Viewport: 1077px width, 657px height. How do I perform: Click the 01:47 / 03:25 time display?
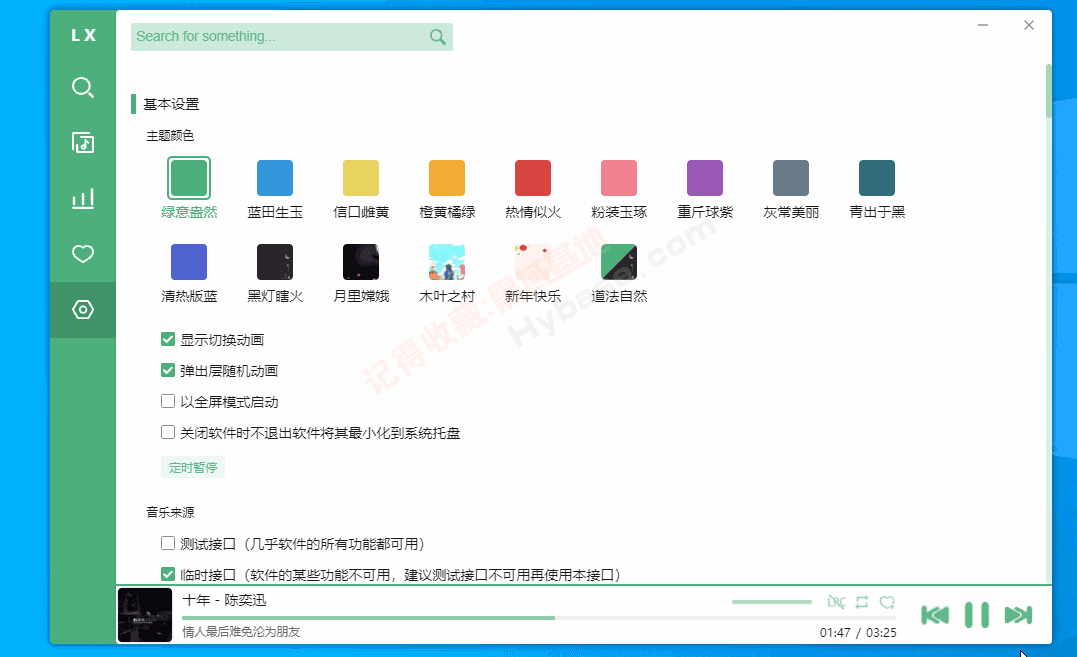pos(858,632)
